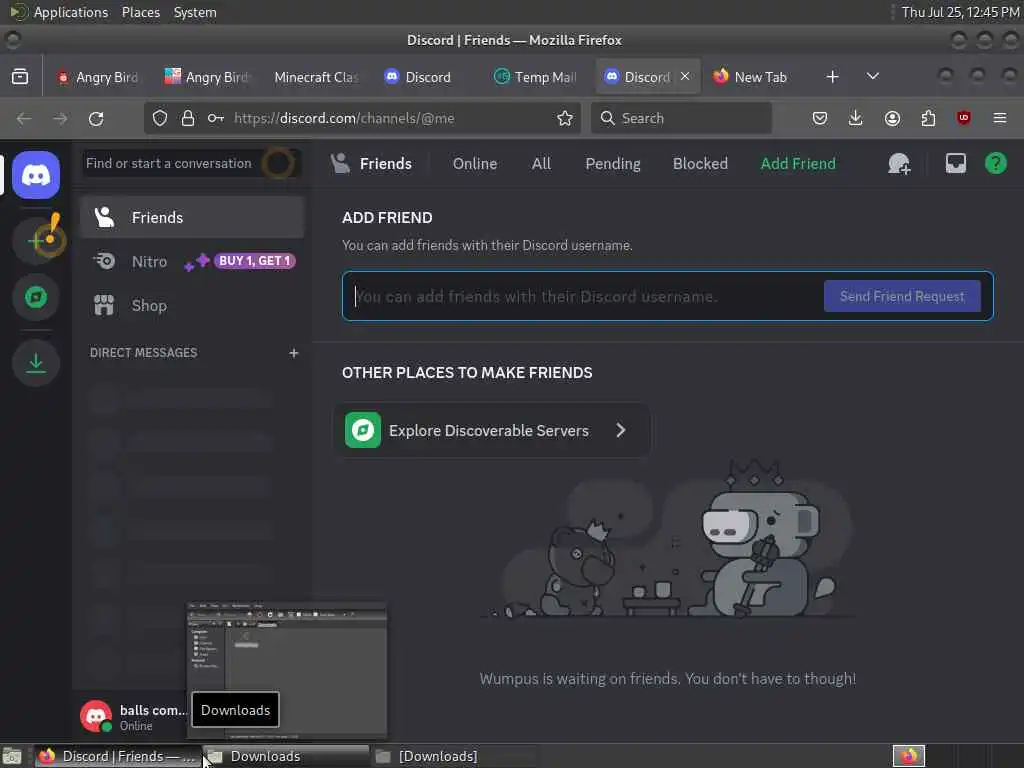Click the BUY 1, GET 1 Nitro badge

click(255, 261)
